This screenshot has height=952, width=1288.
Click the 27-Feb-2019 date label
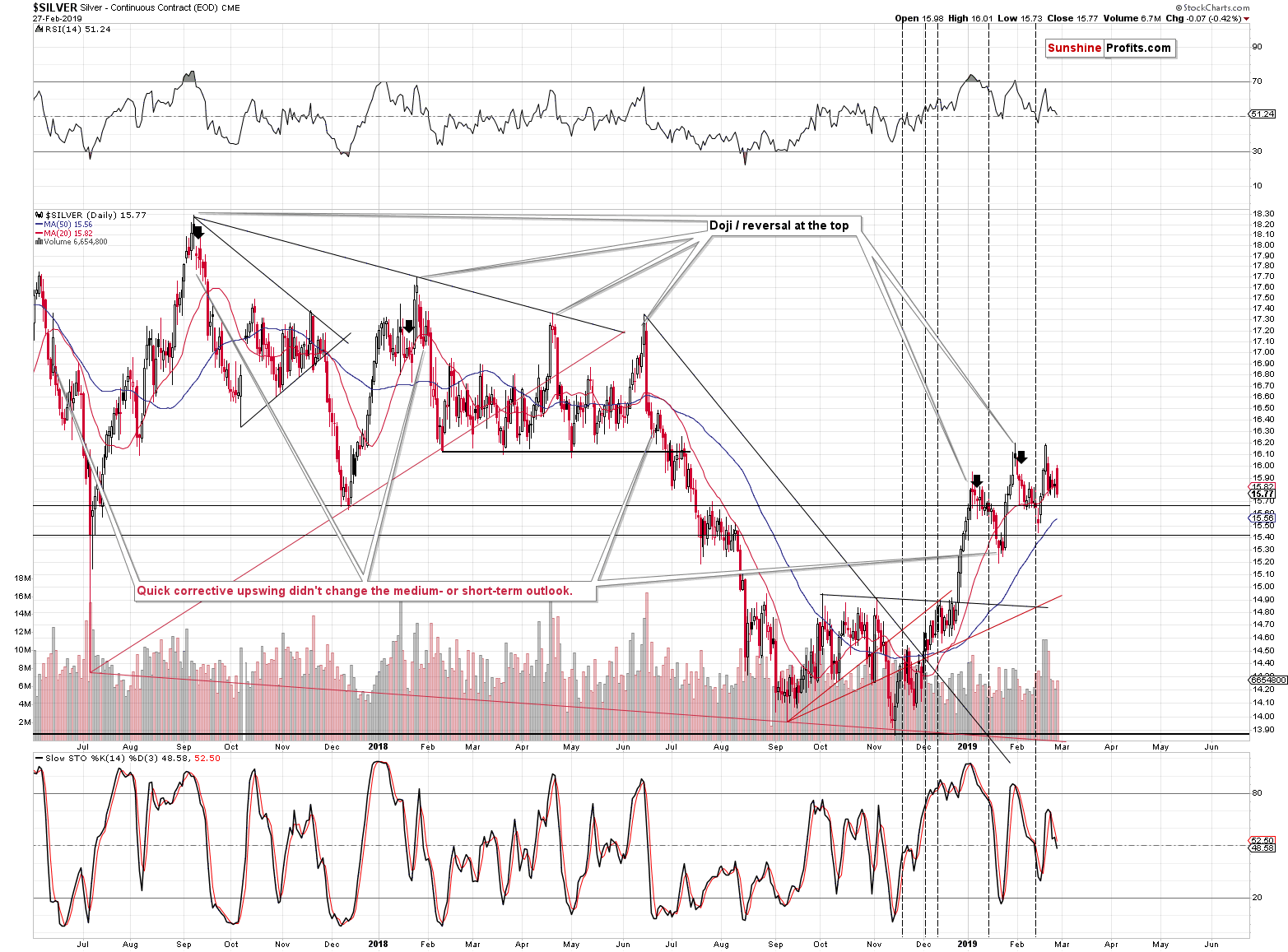[57, 18]
